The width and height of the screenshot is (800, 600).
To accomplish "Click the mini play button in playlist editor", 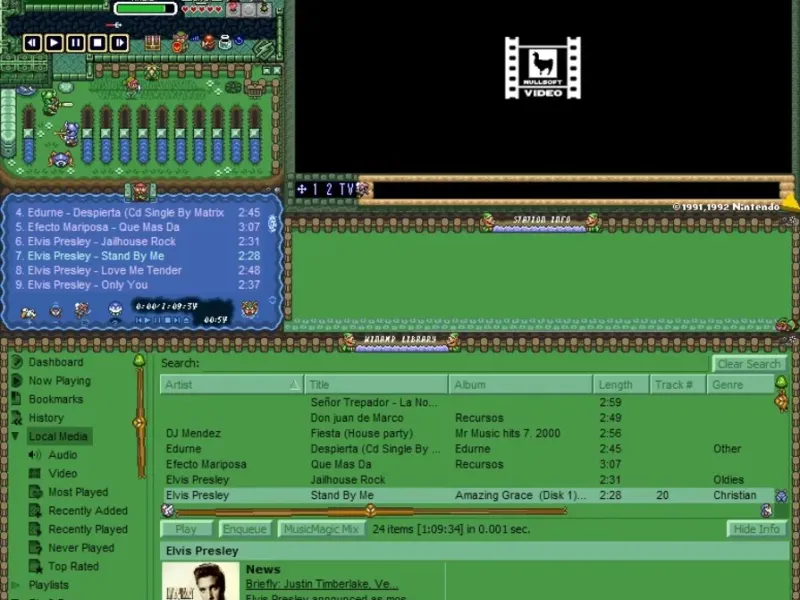I will point(147,320).
